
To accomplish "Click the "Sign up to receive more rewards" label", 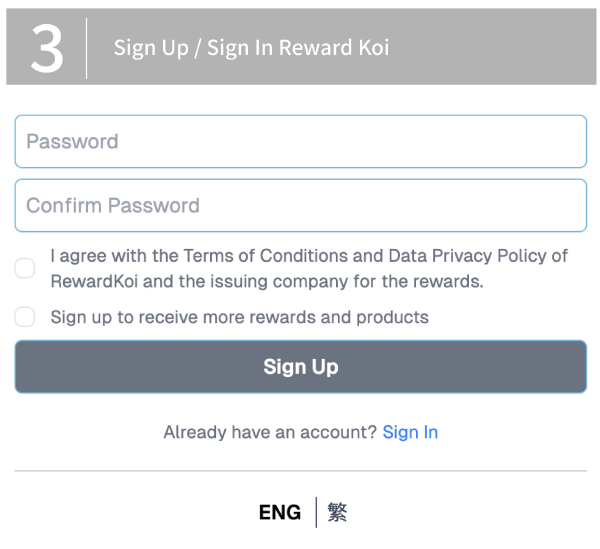I will [239, 317].
